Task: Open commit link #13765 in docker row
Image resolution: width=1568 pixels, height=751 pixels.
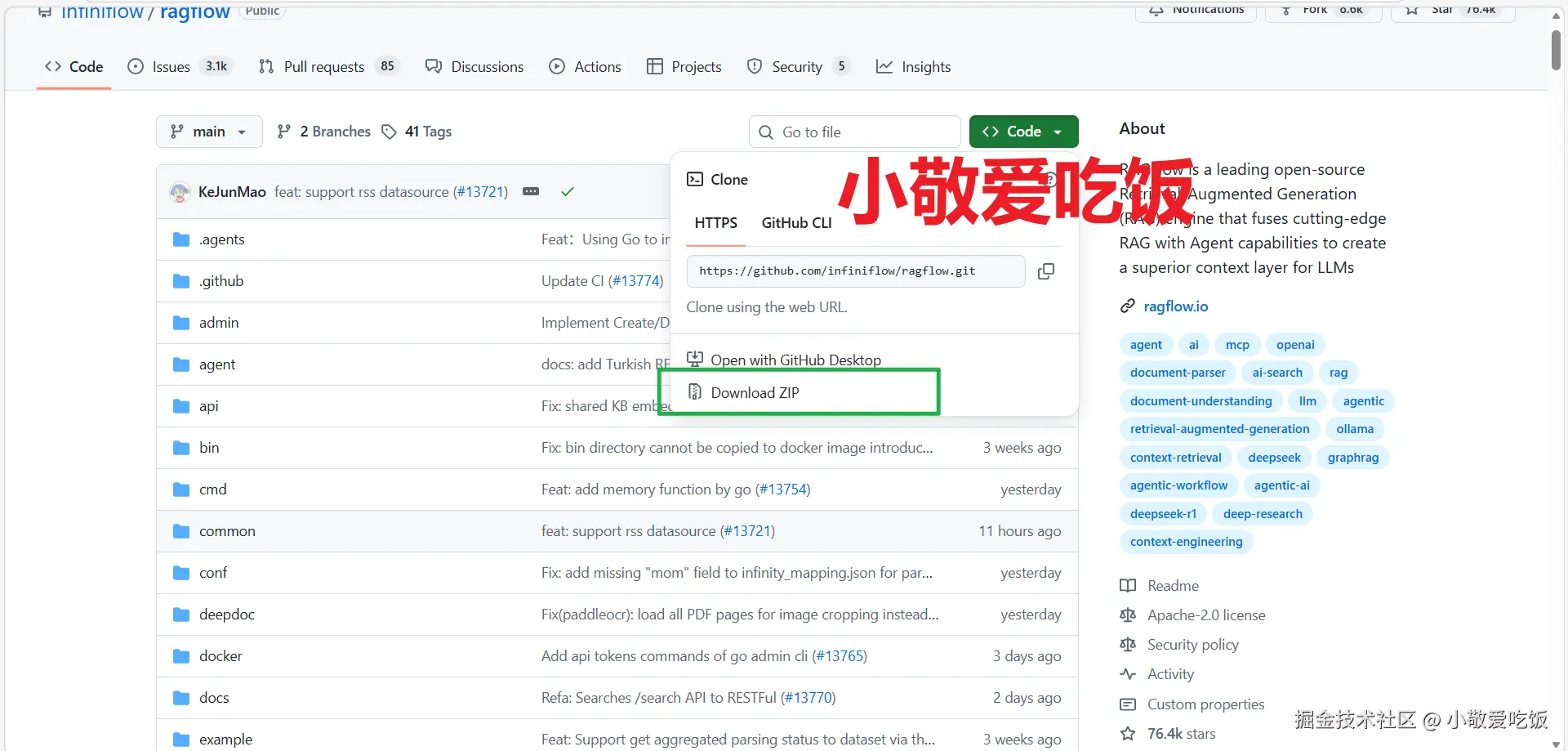Action: click(x=840, y=656)
